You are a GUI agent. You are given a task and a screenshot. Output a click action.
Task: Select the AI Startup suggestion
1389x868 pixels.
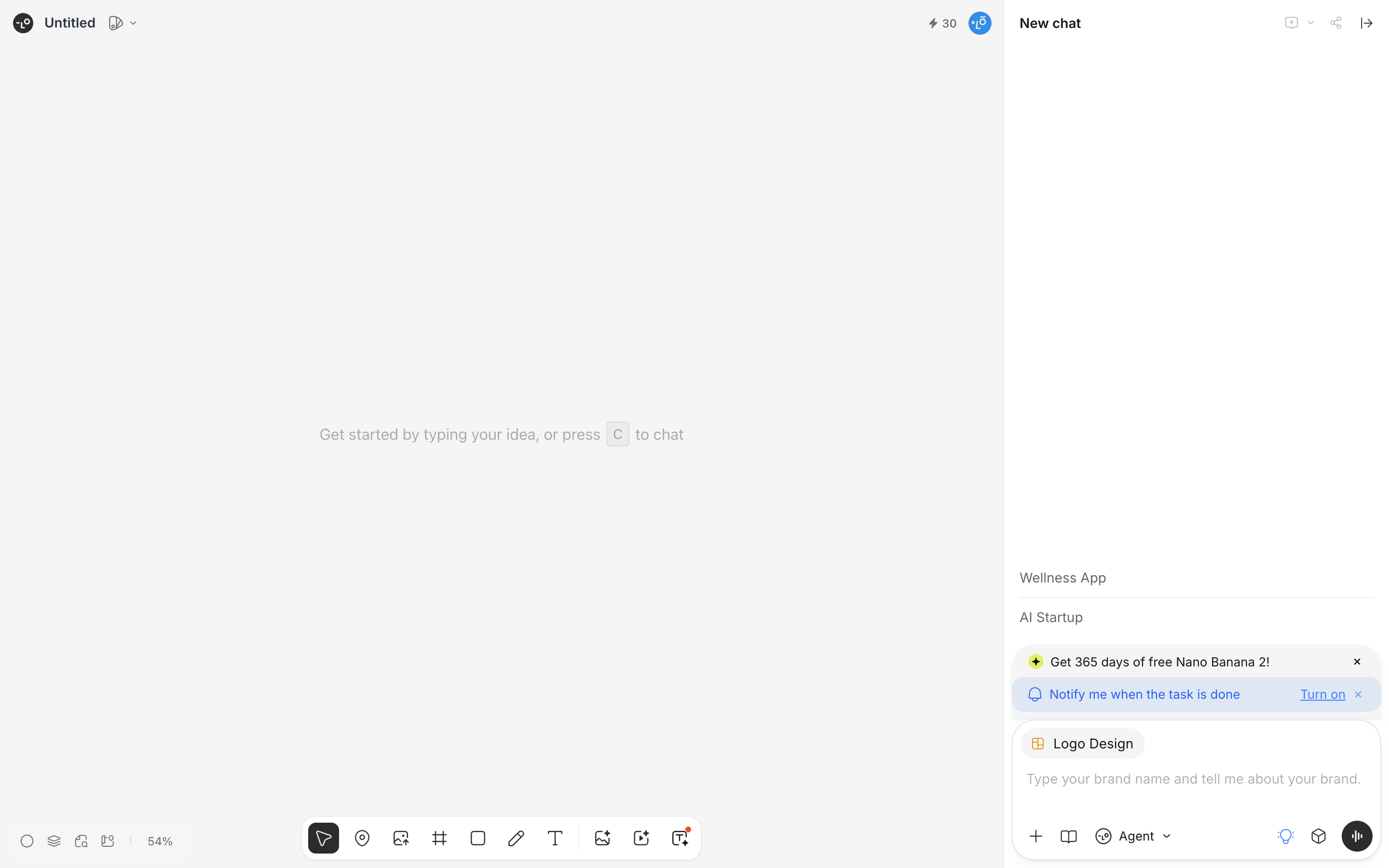tap(1051, 617)
